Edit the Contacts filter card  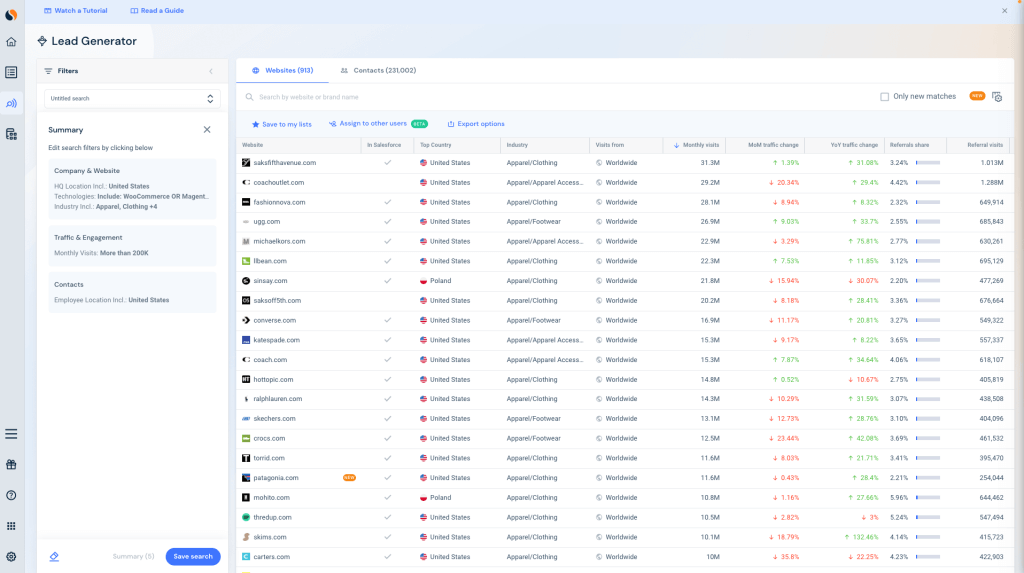coord(132,293)
